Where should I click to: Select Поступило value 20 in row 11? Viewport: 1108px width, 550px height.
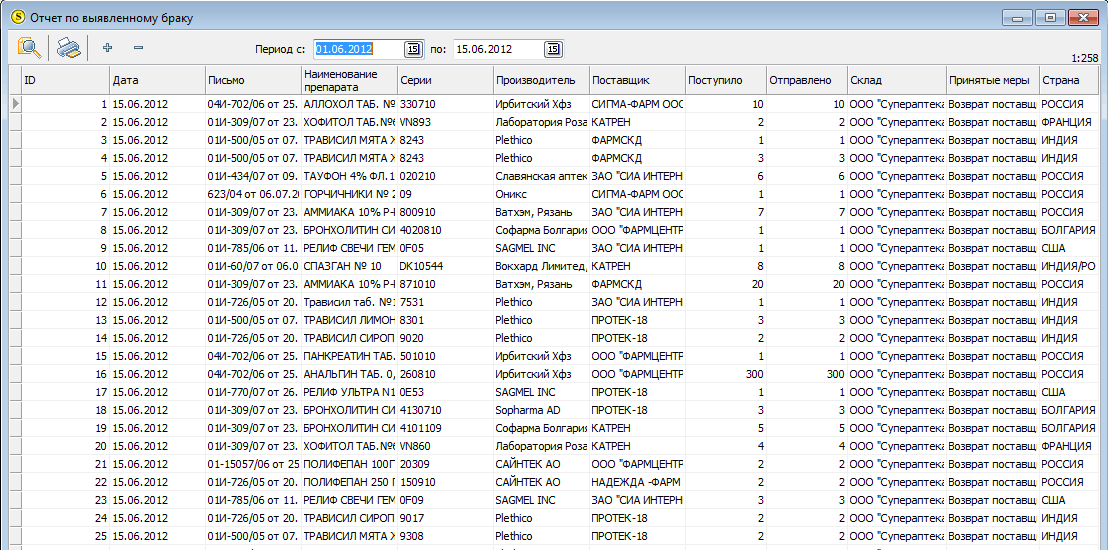click(726, 284)
